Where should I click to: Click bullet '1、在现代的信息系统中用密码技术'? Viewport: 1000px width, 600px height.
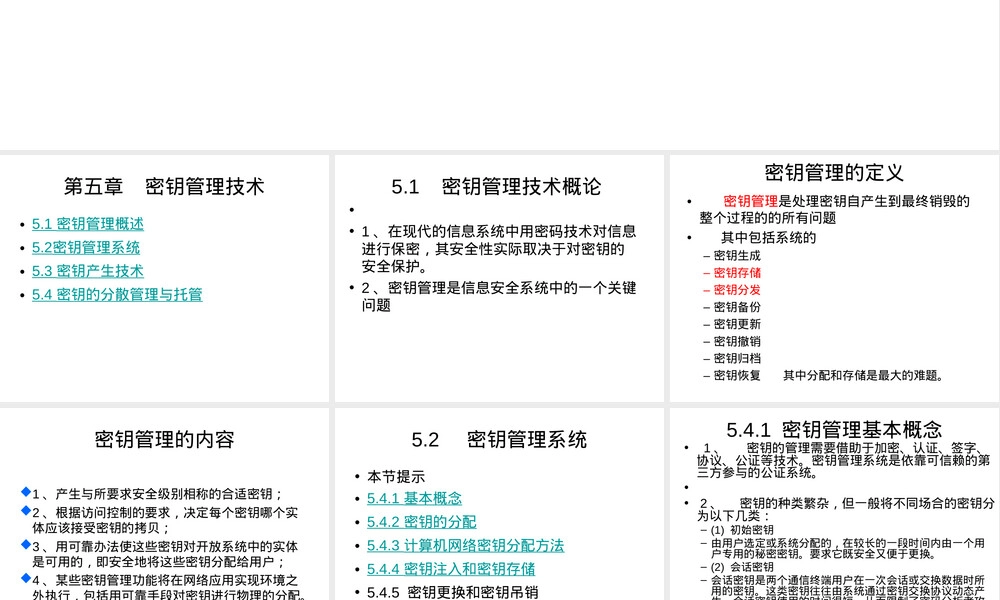click(499, 249)
